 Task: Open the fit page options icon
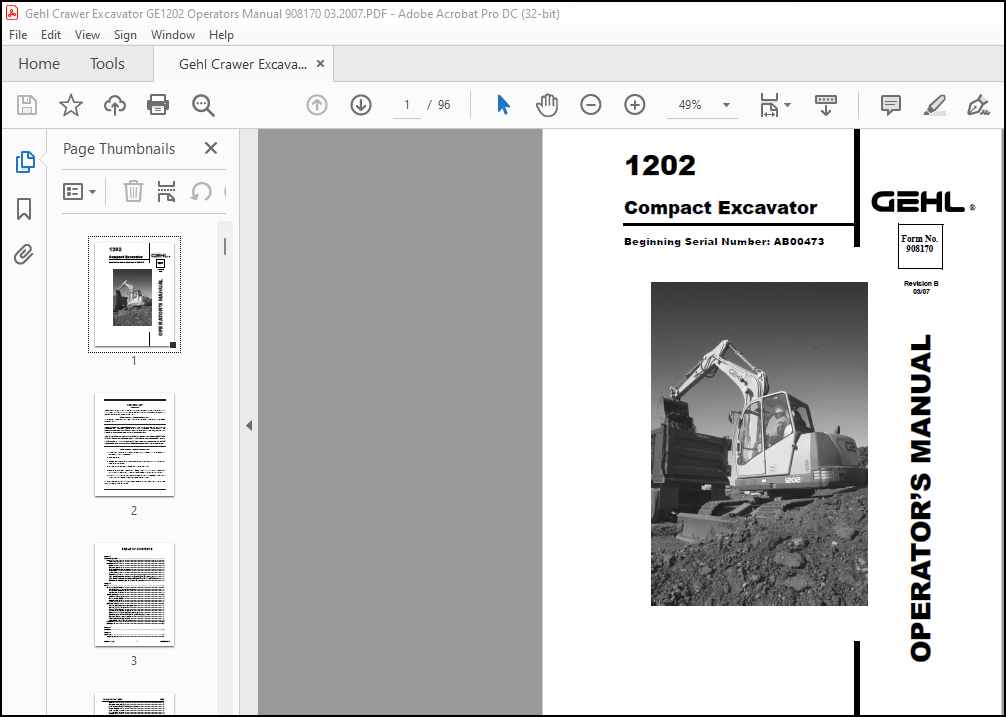769,105
